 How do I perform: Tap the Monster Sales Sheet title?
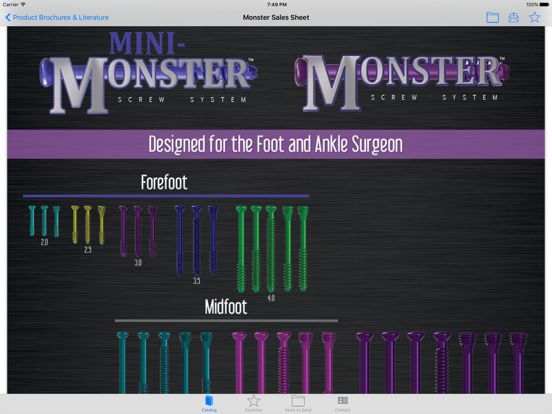pyautogui.click(x=276, y=17)
